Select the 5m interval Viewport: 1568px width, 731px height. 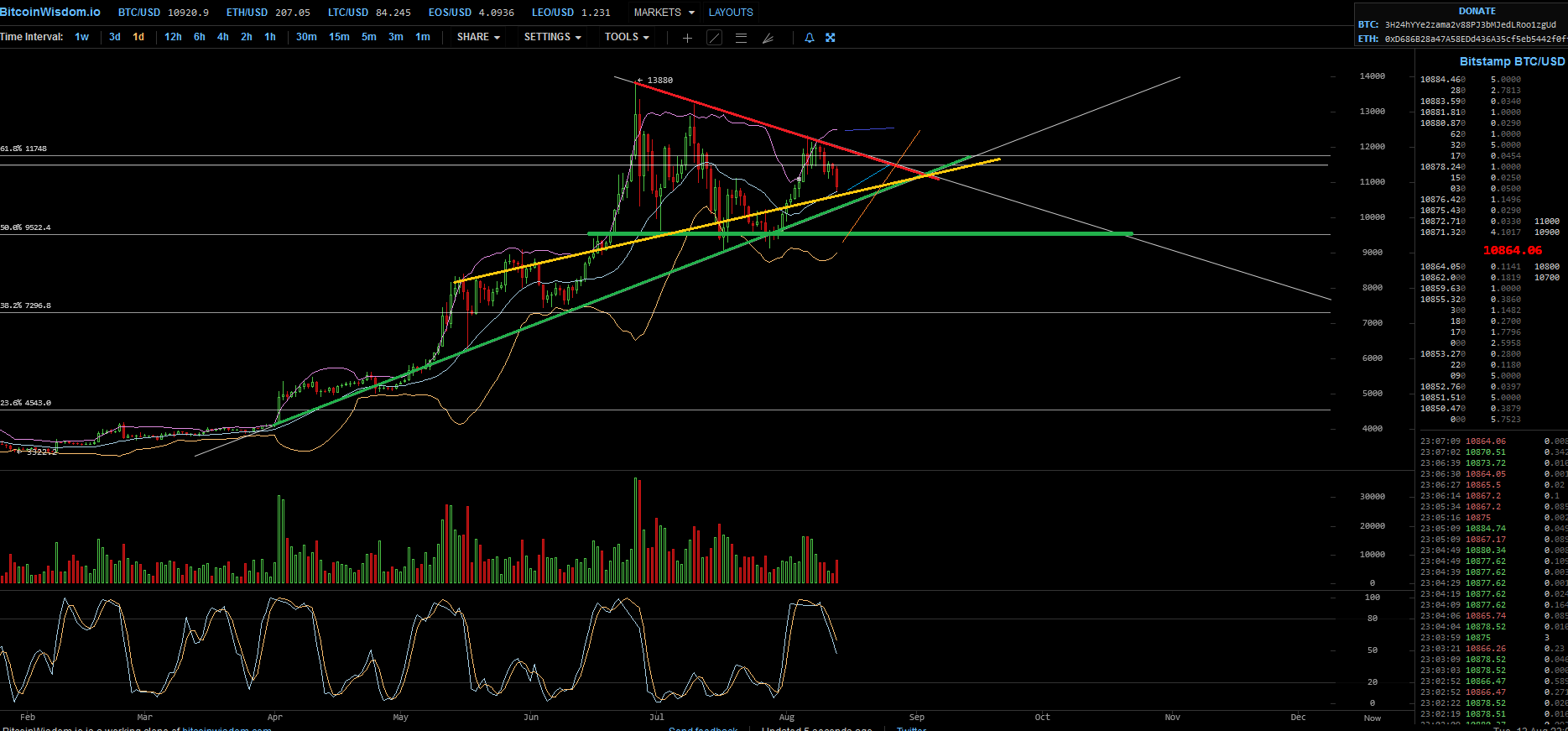[369, 37]
